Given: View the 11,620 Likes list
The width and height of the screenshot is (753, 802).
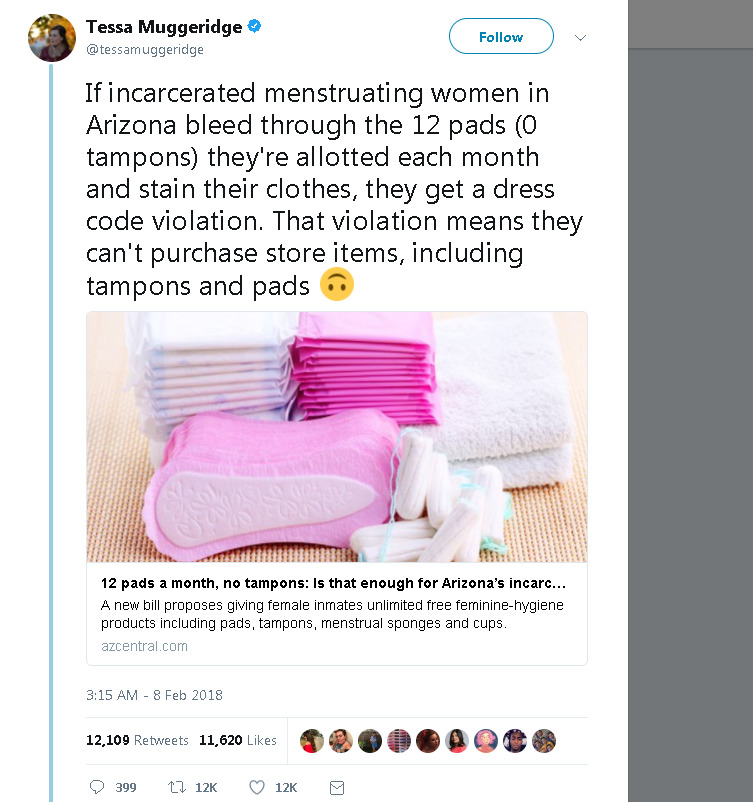Looking at the screenshot, I should [238, 740].
